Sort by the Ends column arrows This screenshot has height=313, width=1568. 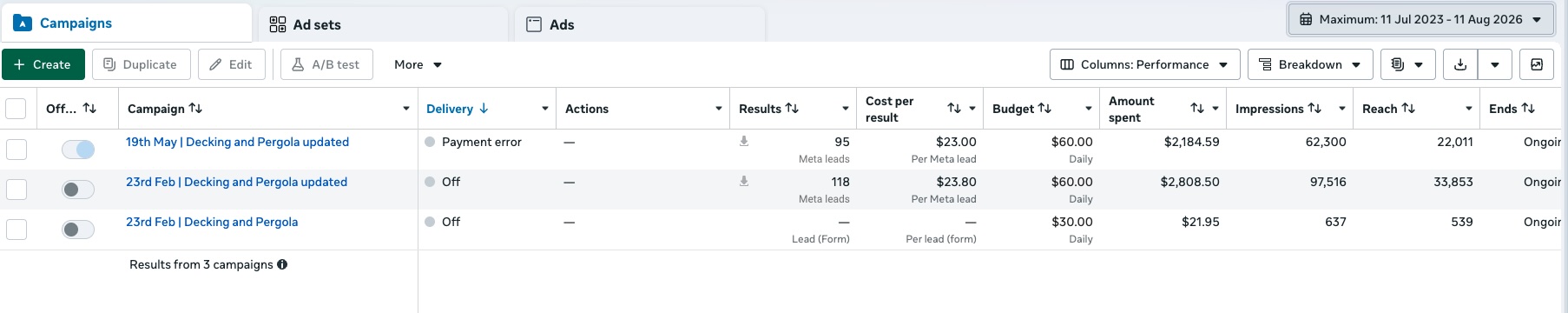[x=1528, y=109]
